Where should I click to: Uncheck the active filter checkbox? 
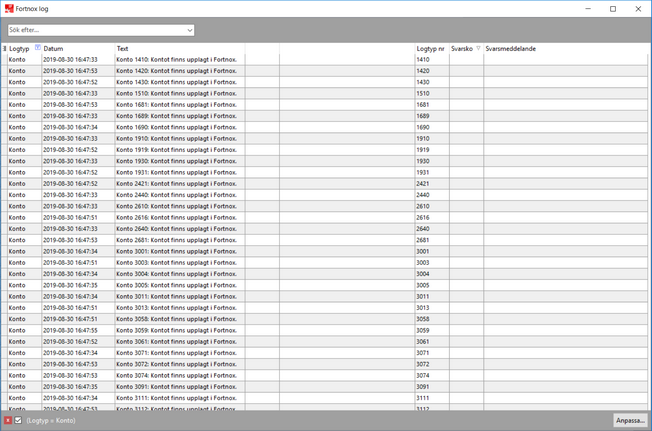click(18, 420)
